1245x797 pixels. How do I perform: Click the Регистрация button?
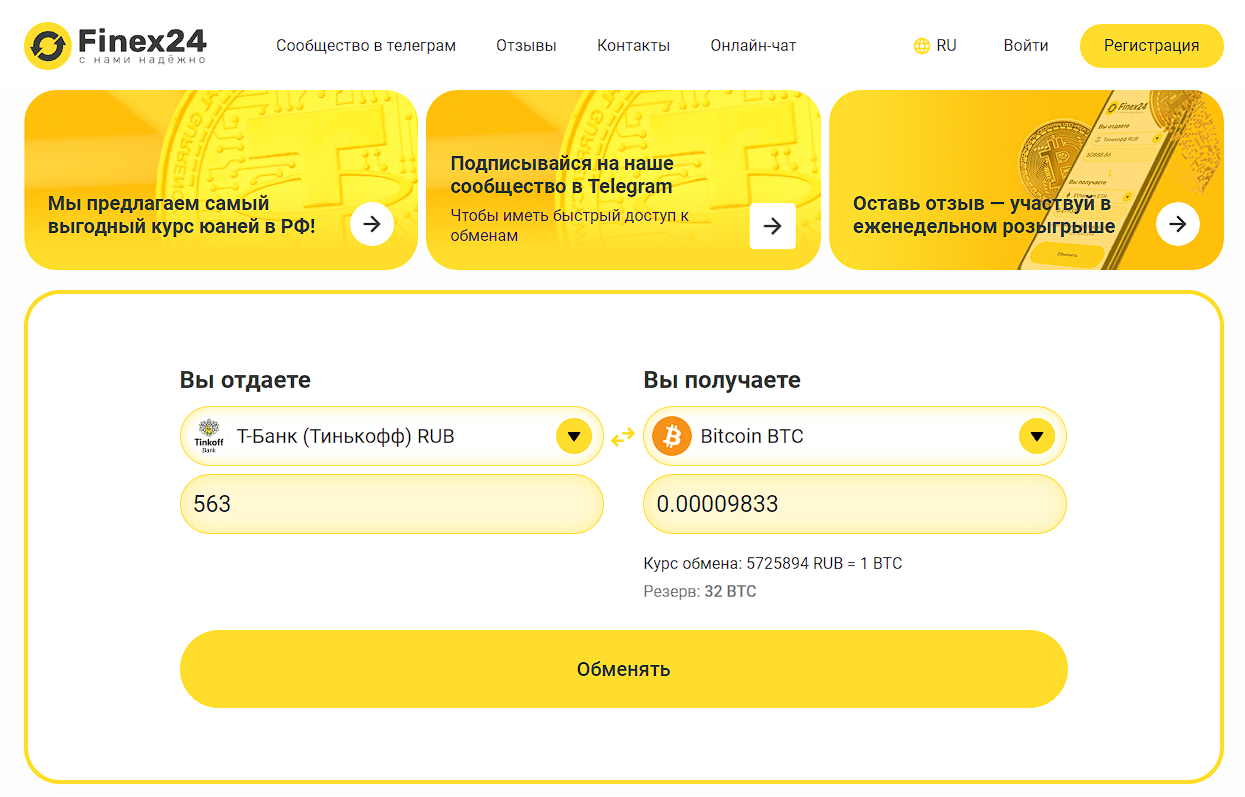point(1152,46)
